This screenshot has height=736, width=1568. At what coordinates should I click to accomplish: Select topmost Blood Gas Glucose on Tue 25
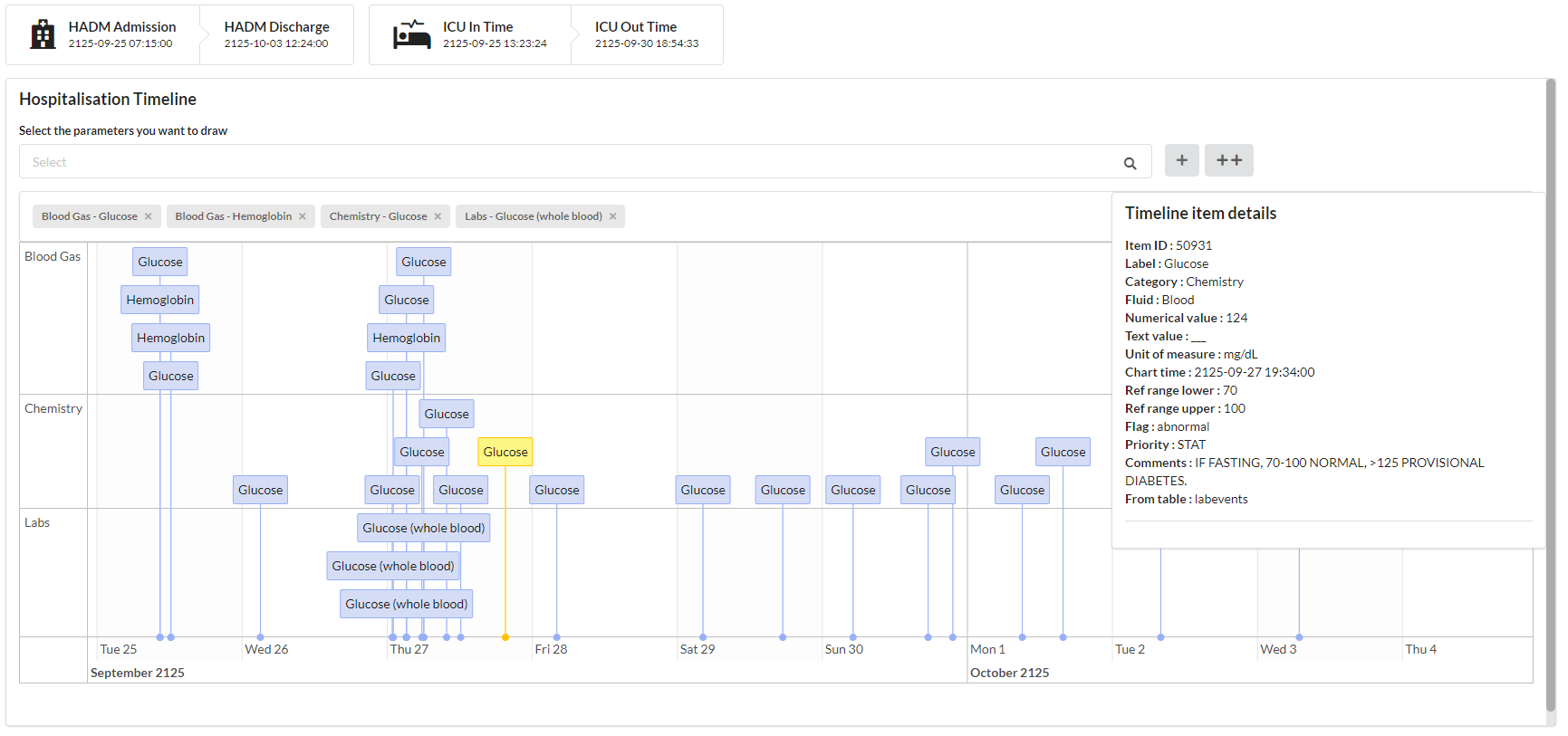(160, 262)
